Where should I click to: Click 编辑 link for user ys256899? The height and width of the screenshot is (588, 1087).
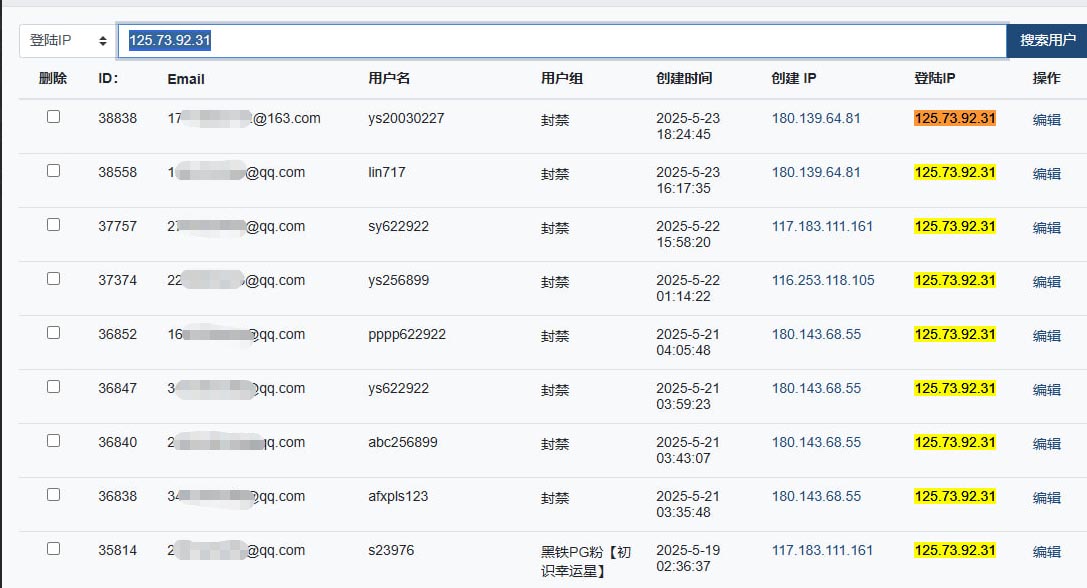click(1046, 282)
